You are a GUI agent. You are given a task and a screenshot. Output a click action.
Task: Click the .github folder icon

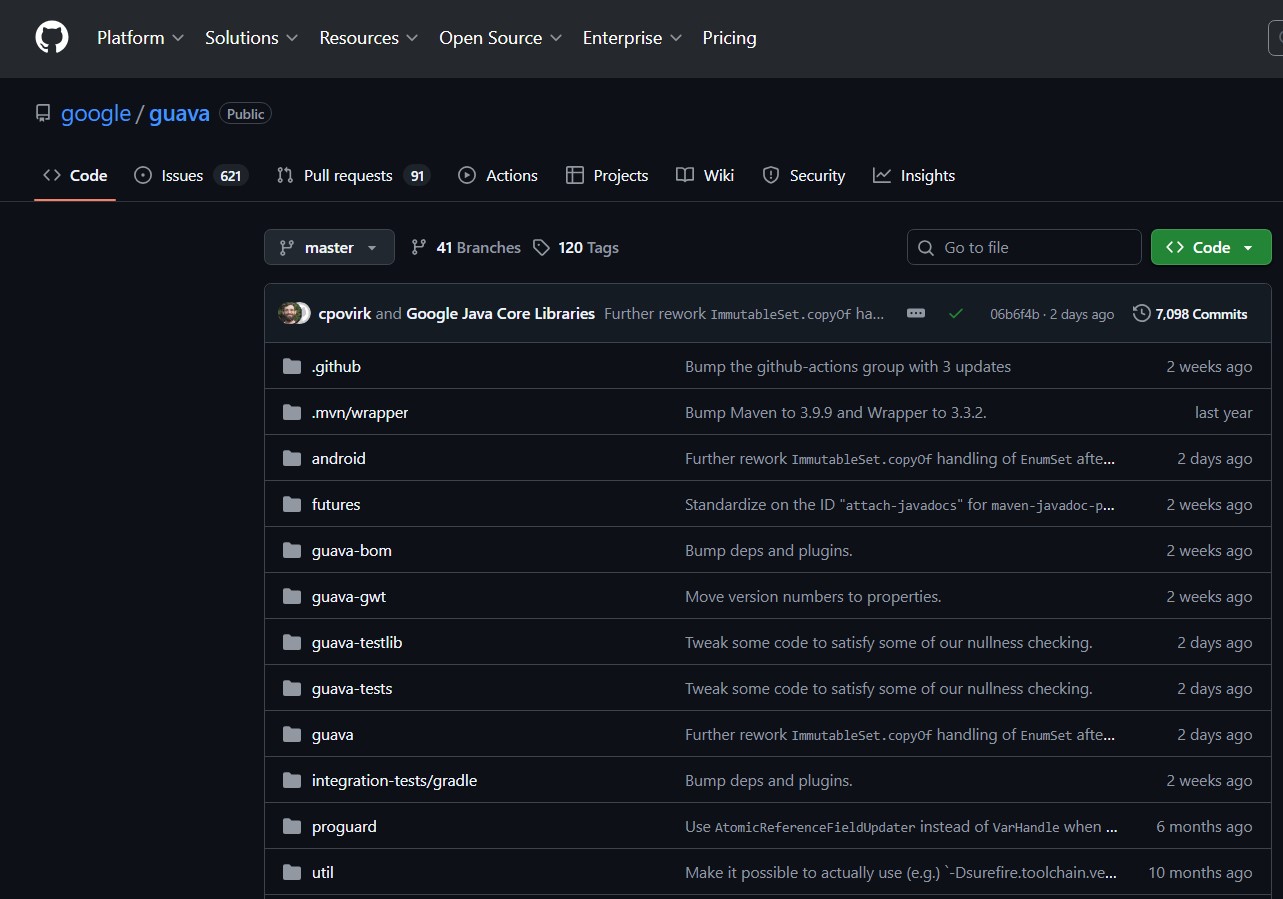click(292, 367)
